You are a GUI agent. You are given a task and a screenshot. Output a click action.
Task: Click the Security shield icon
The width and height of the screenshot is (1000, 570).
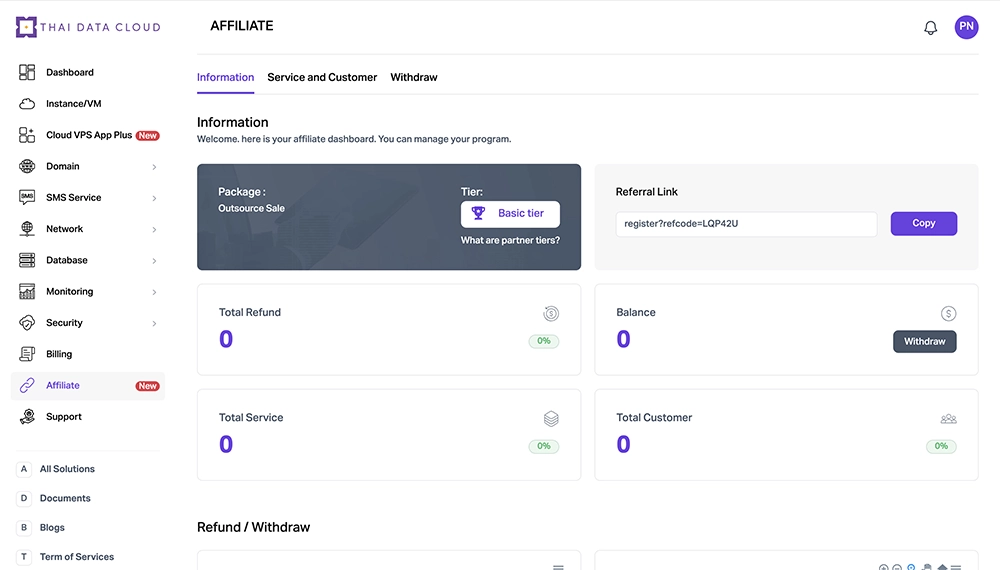tap(27, 323)
